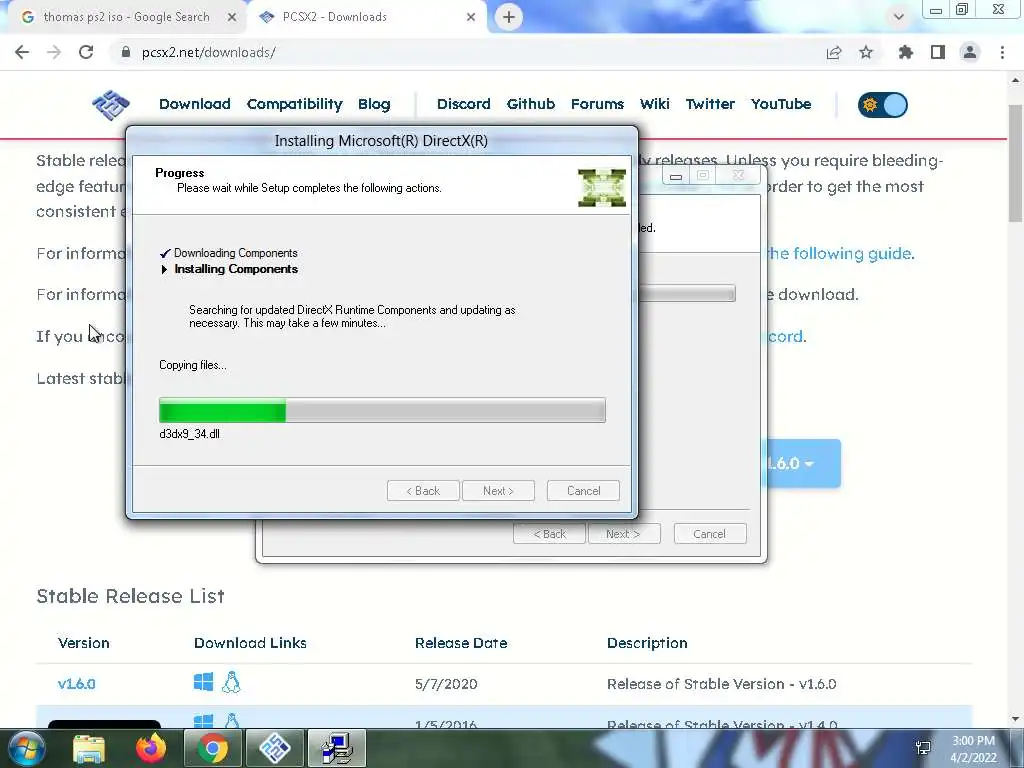
Task: Open the v1.6.0 download dropdown button
Action: (801, 463)
